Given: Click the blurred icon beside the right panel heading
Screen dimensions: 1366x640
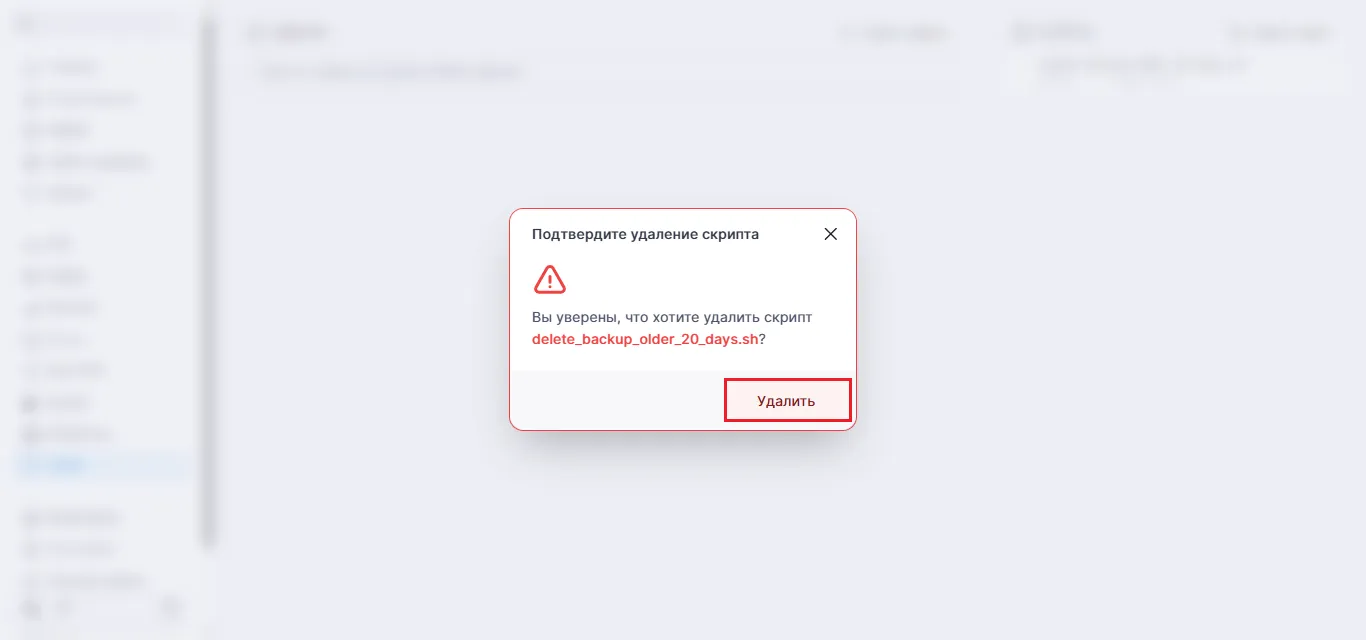Looking at the screenshot, I should click(1021, 33).
